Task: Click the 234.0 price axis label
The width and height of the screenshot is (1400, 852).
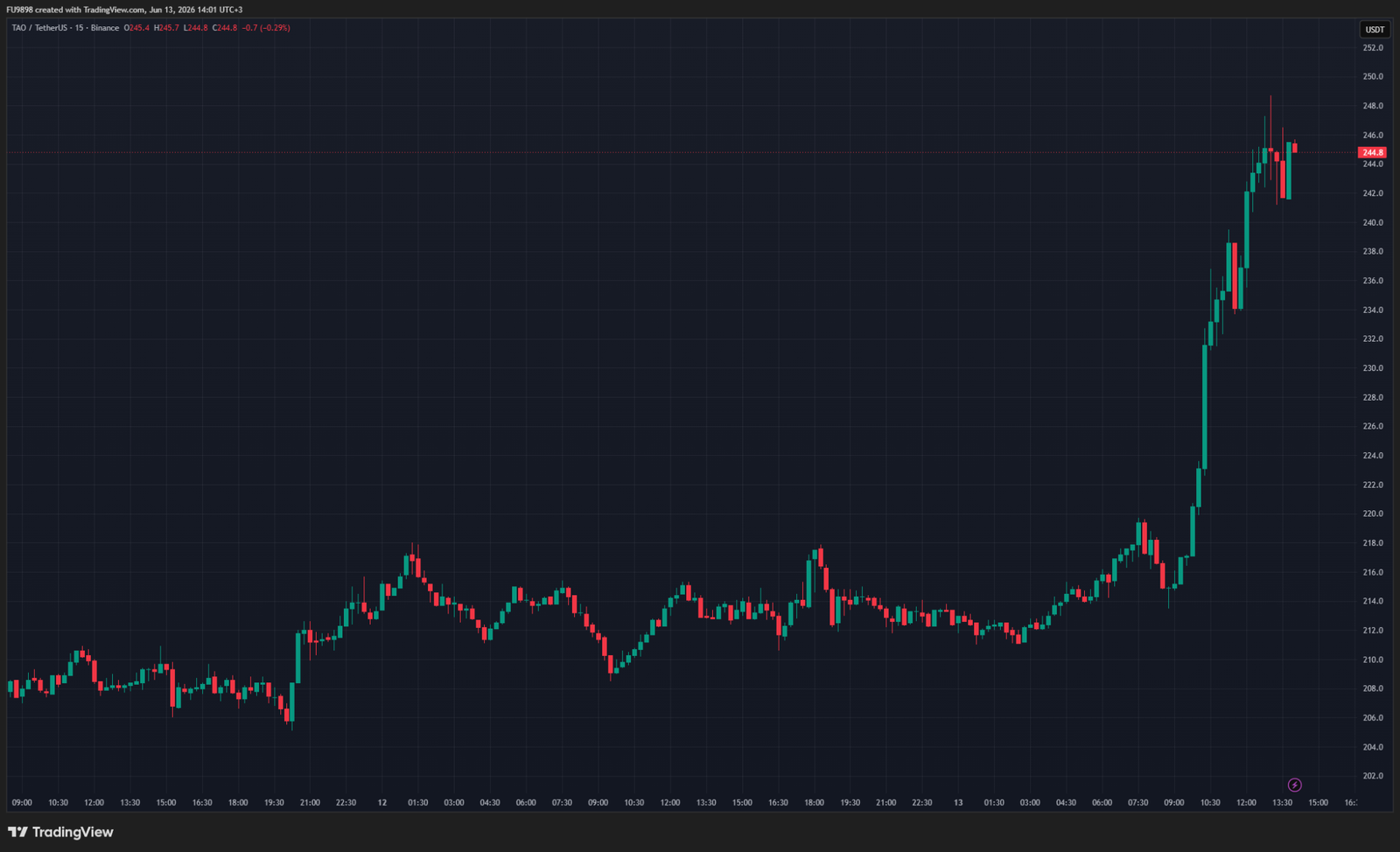Action: click(x=1373, y=310)
